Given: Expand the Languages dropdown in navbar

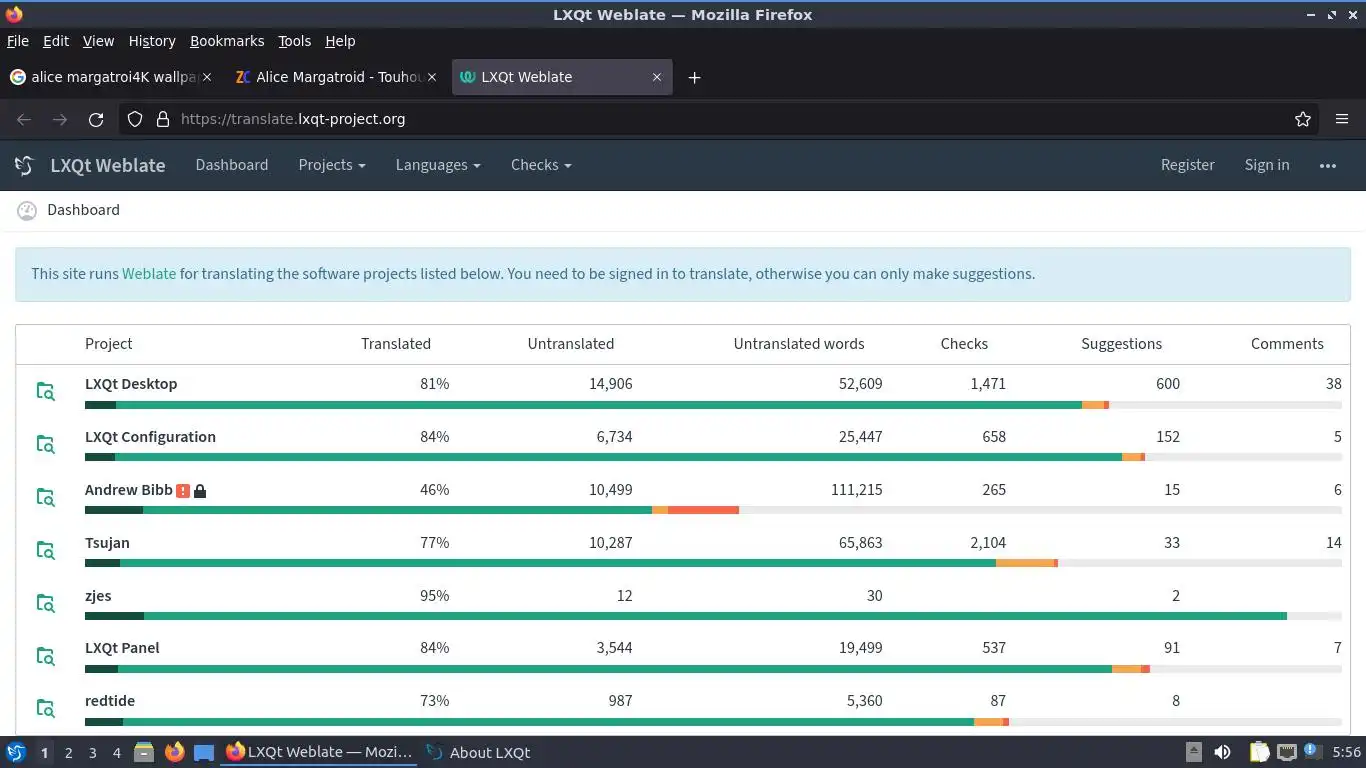Looking at the screenshot, I should click(x=438, y=165).
